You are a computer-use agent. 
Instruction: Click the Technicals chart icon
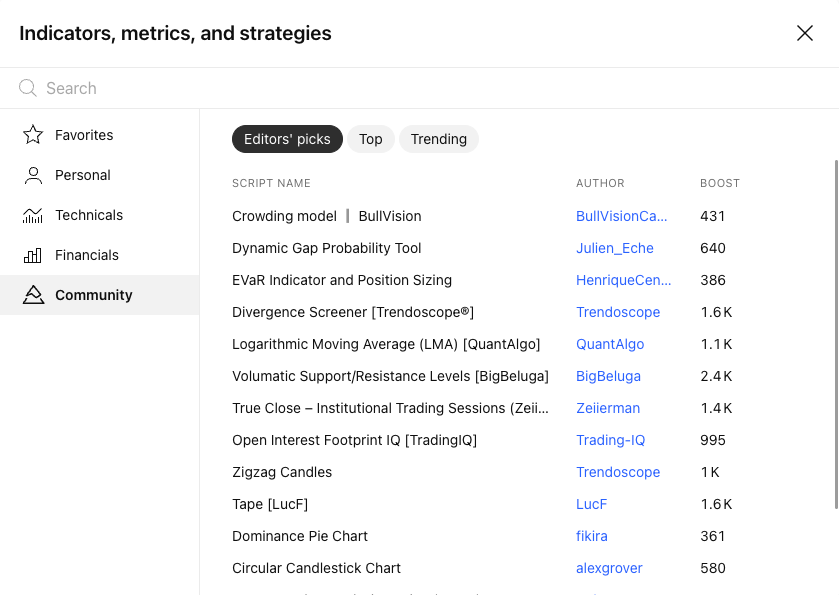[33, 215]
